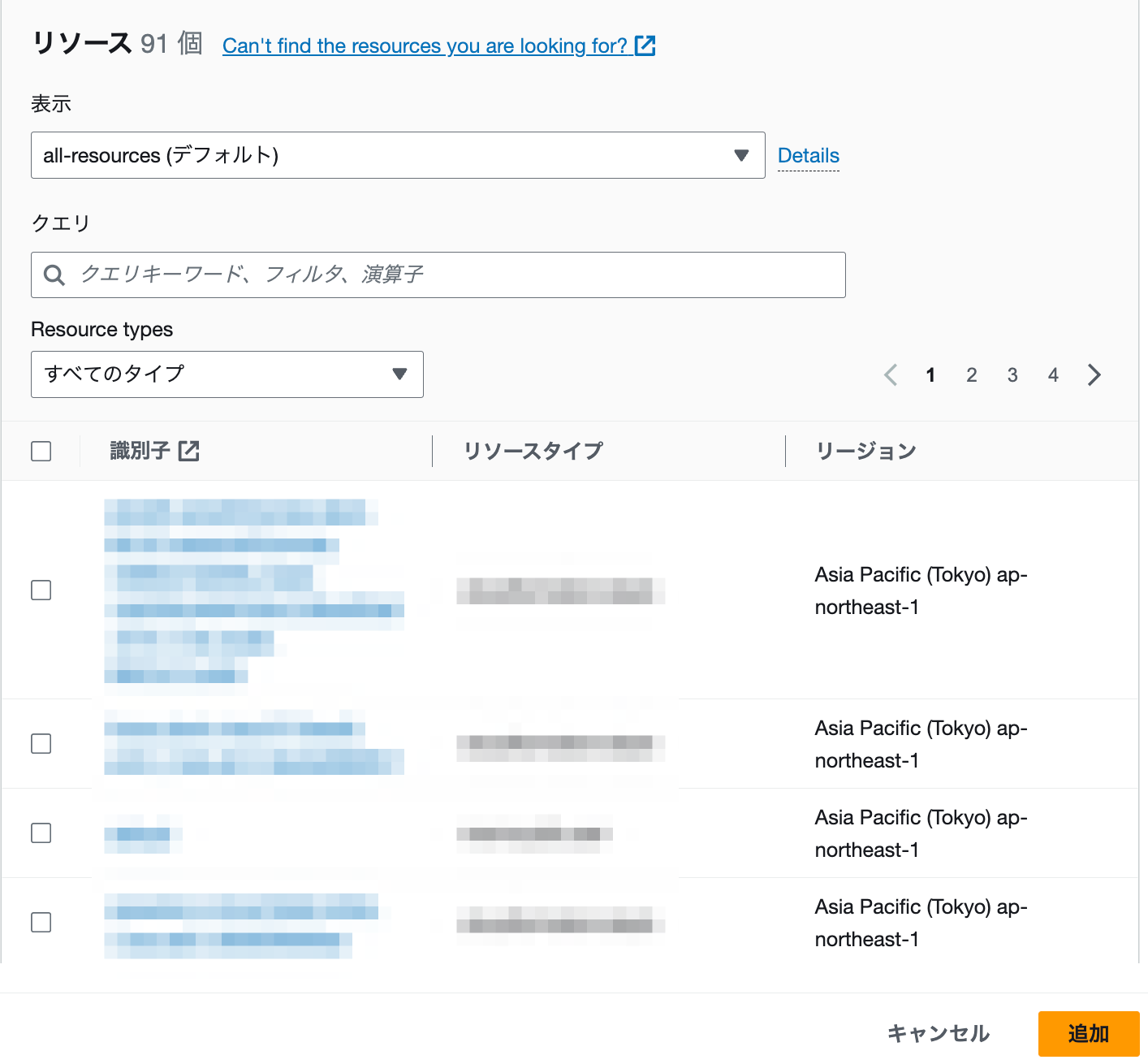Click the search magnifier icon in query field
Screen dimensions: 1148x1064
click(54, 275)
